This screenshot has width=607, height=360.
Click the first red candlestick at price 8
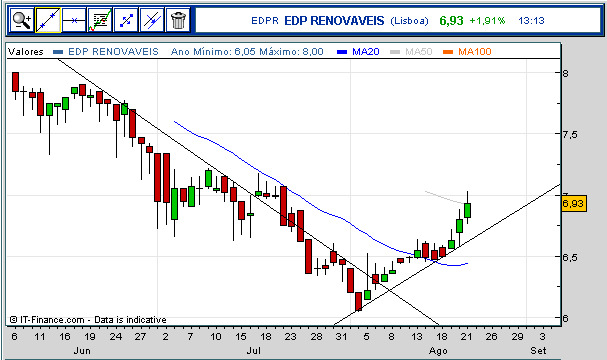click(15, 82)
